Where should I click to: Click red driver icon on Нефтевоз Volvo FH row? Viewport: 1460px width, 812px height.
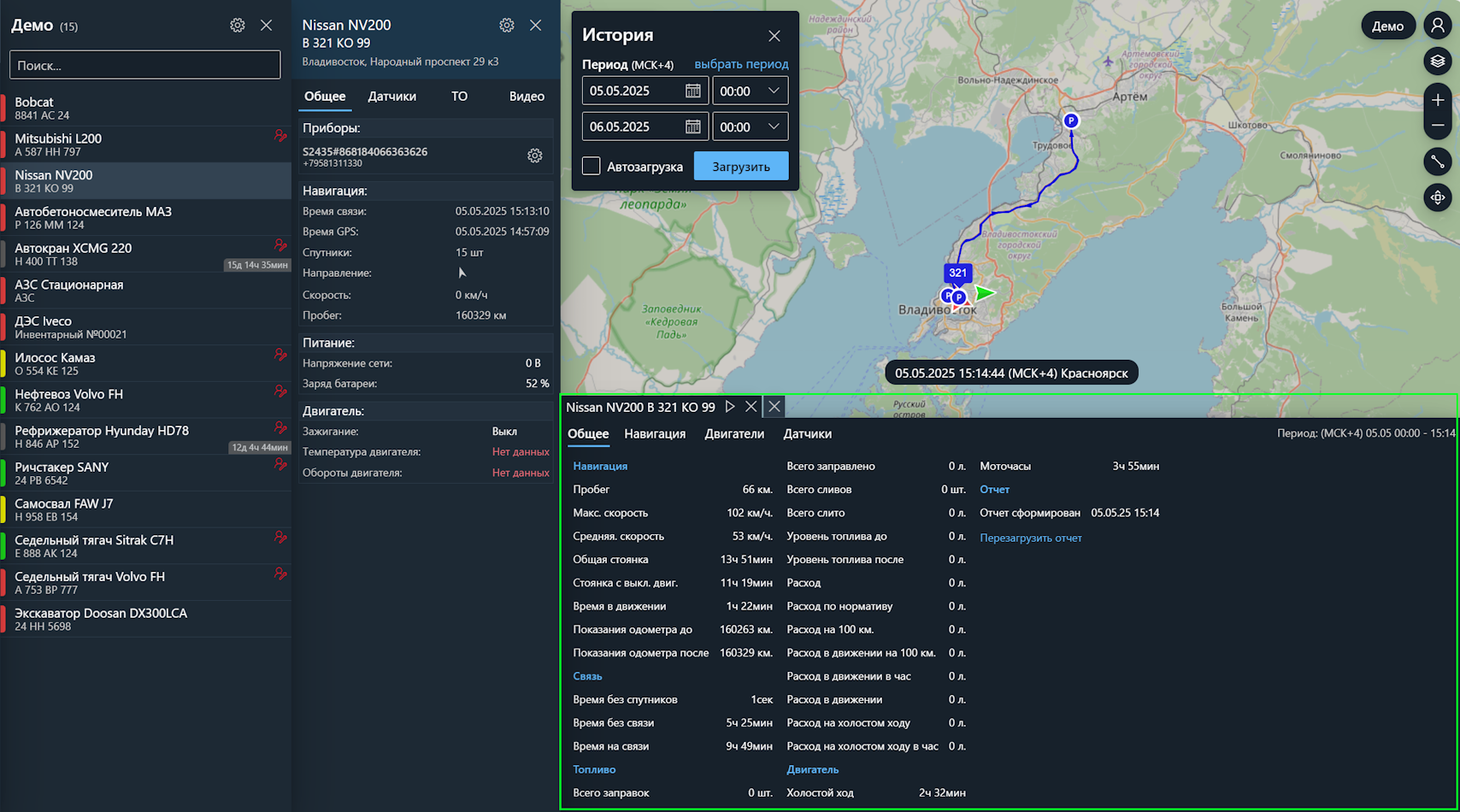point(280,391)
